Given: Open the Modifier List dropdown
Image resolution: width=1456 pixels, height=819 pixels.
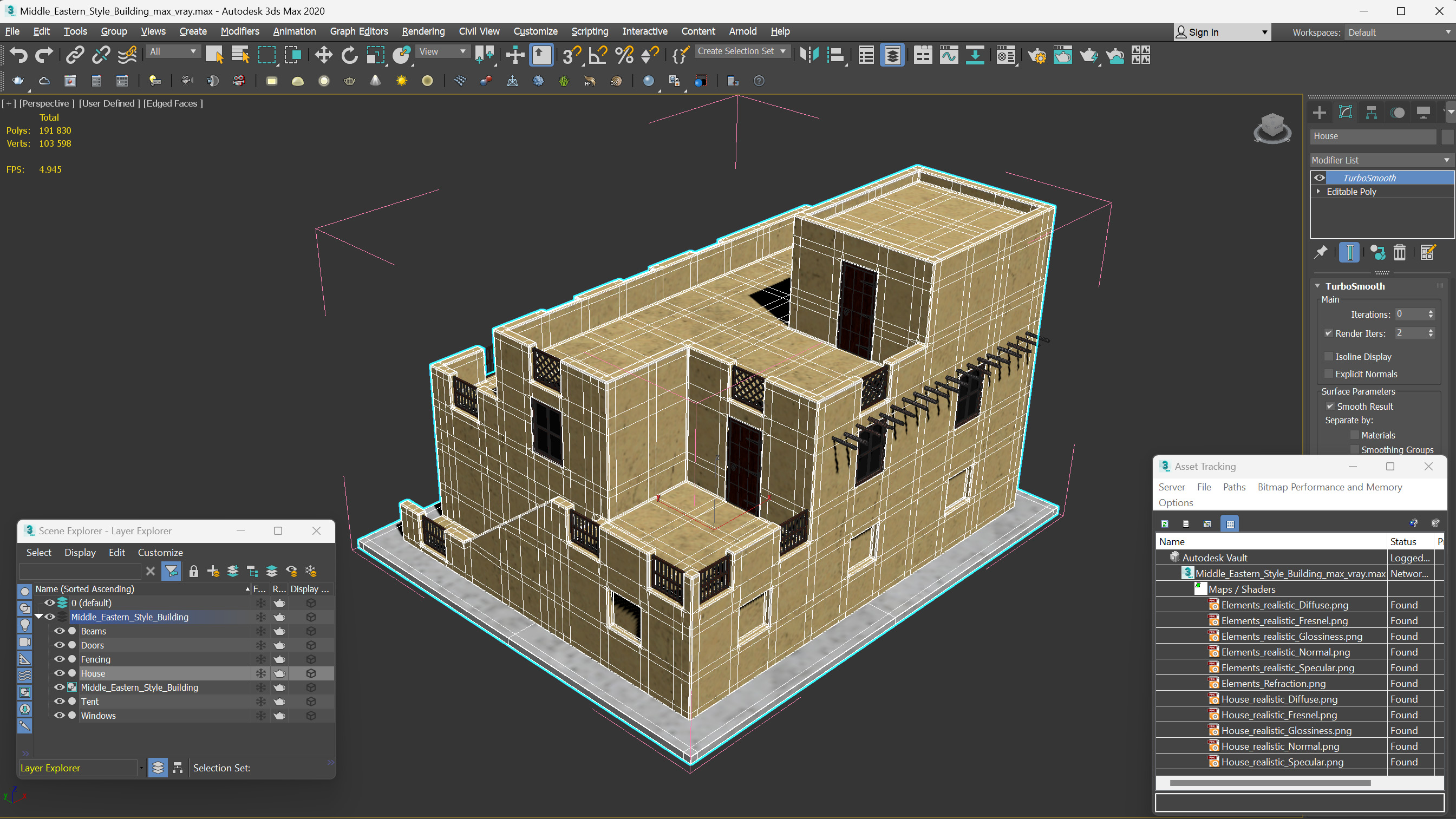Looking at the screenshot, I should pos(1381,161).
